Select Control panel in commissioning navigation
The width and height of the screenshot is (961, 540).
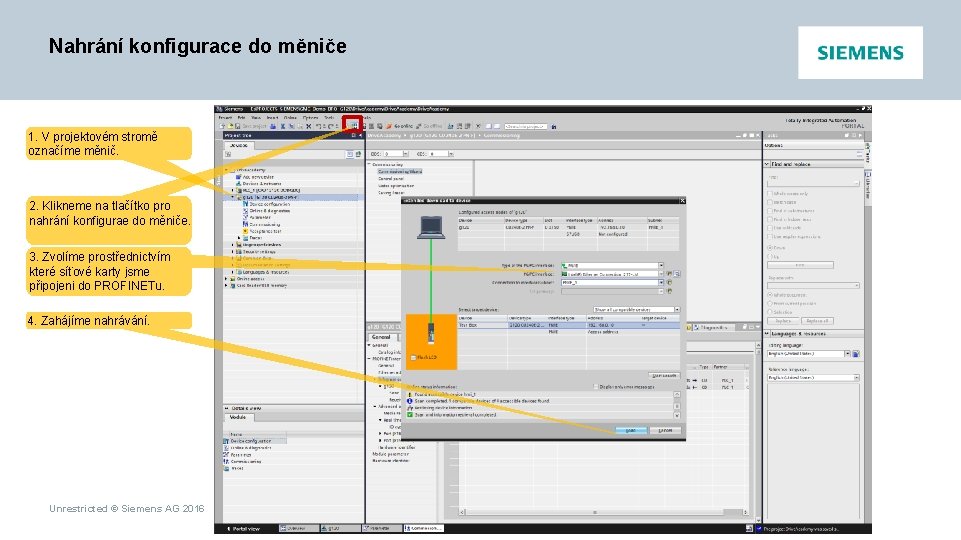[391, 178]
